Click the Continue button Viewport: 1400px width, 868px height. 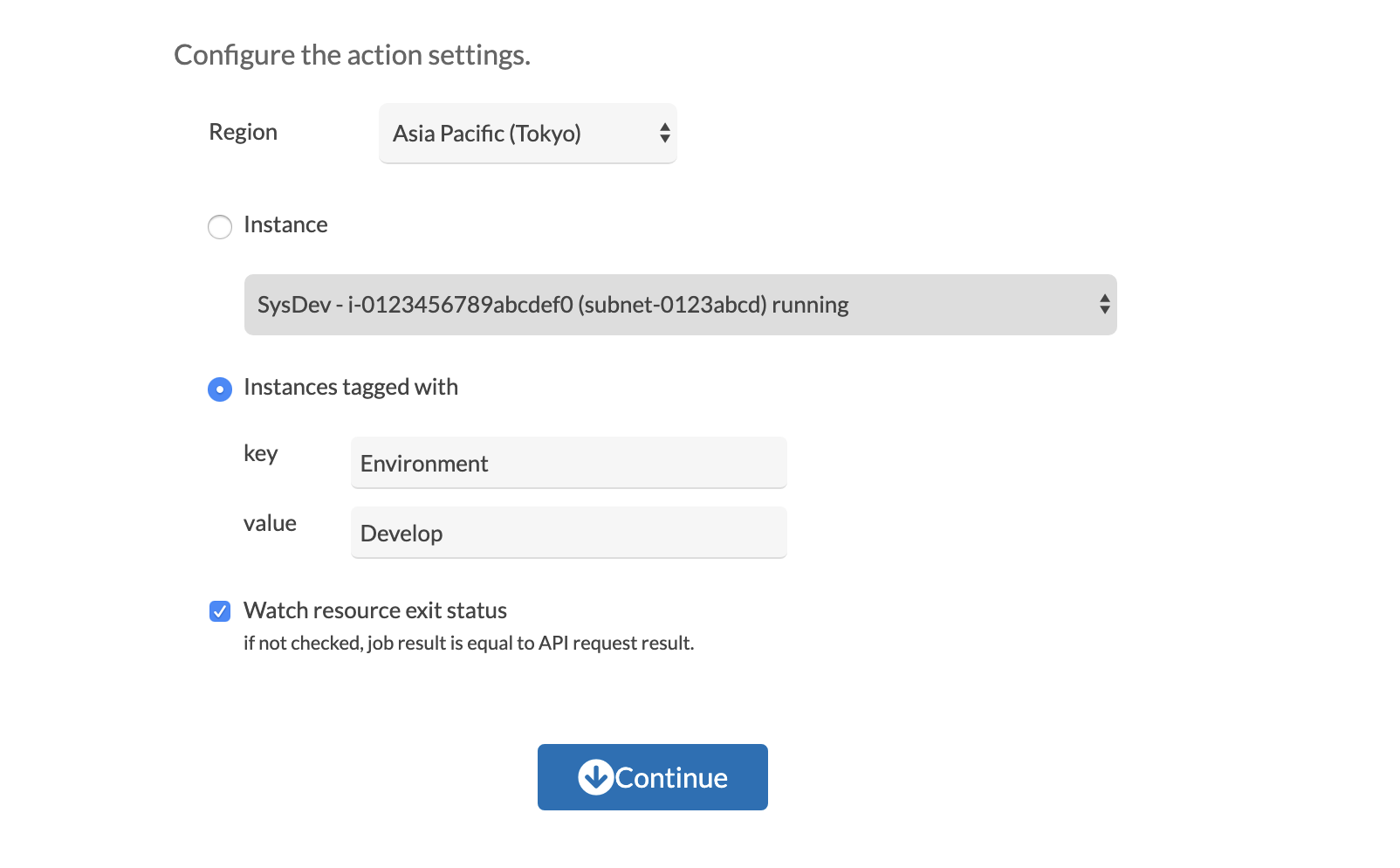coord(652,776)
